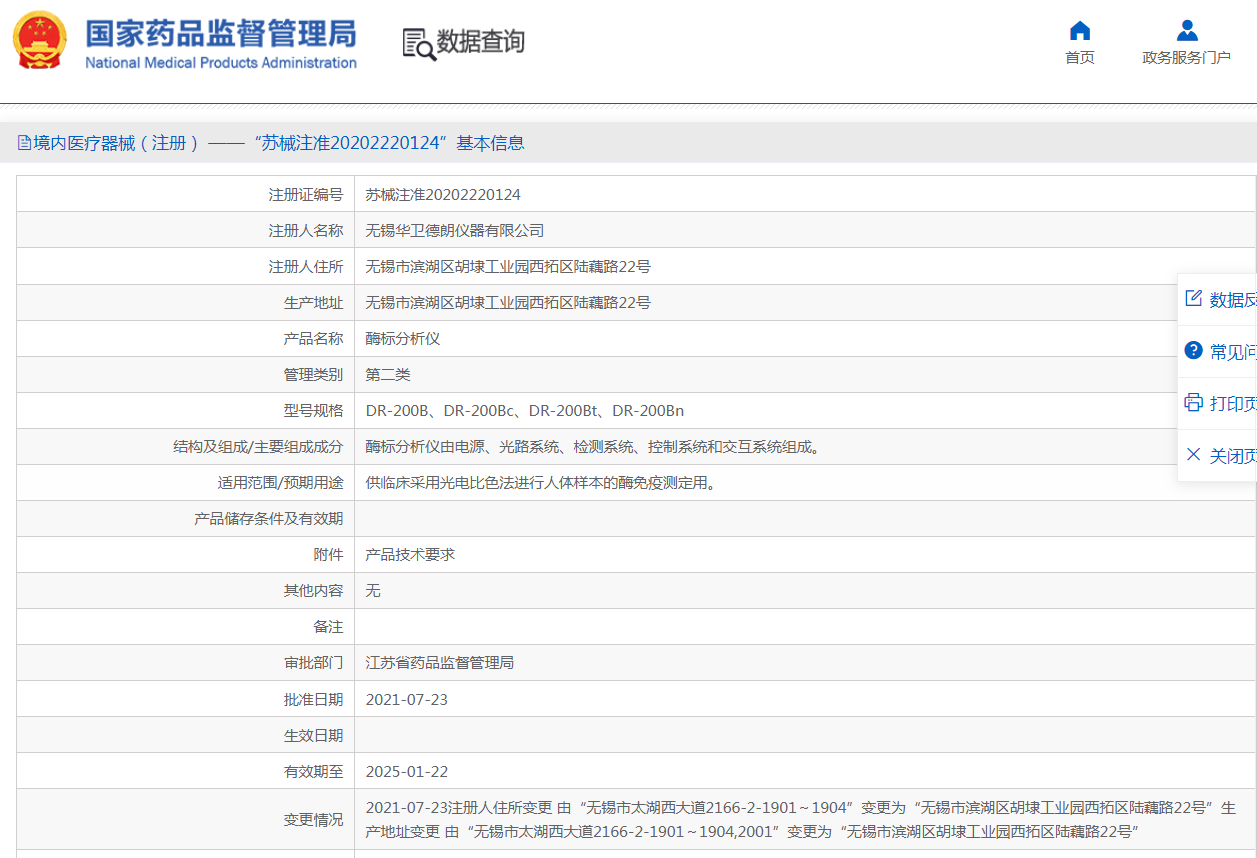Select the 附件 row label
The height and width of the screenshot is (858, 1257).
click(328, 555)
